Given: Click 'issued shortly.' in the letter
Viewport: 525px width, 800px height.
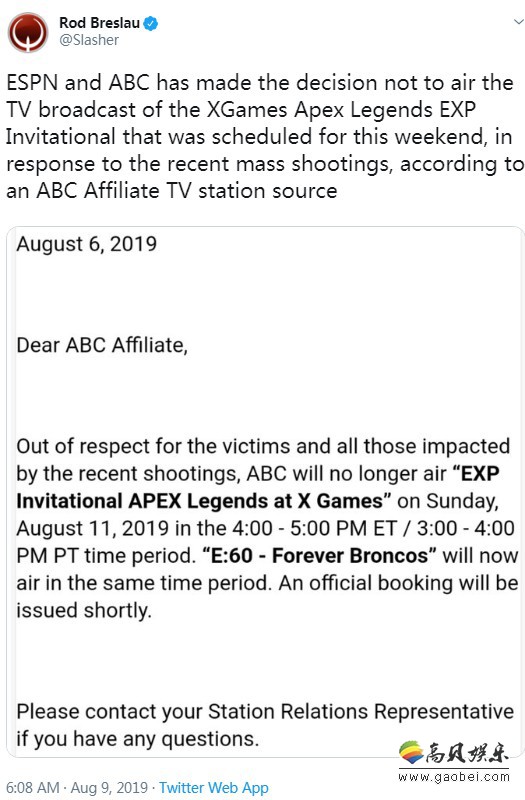Looking at the screenshot, I should pos(84,610).
